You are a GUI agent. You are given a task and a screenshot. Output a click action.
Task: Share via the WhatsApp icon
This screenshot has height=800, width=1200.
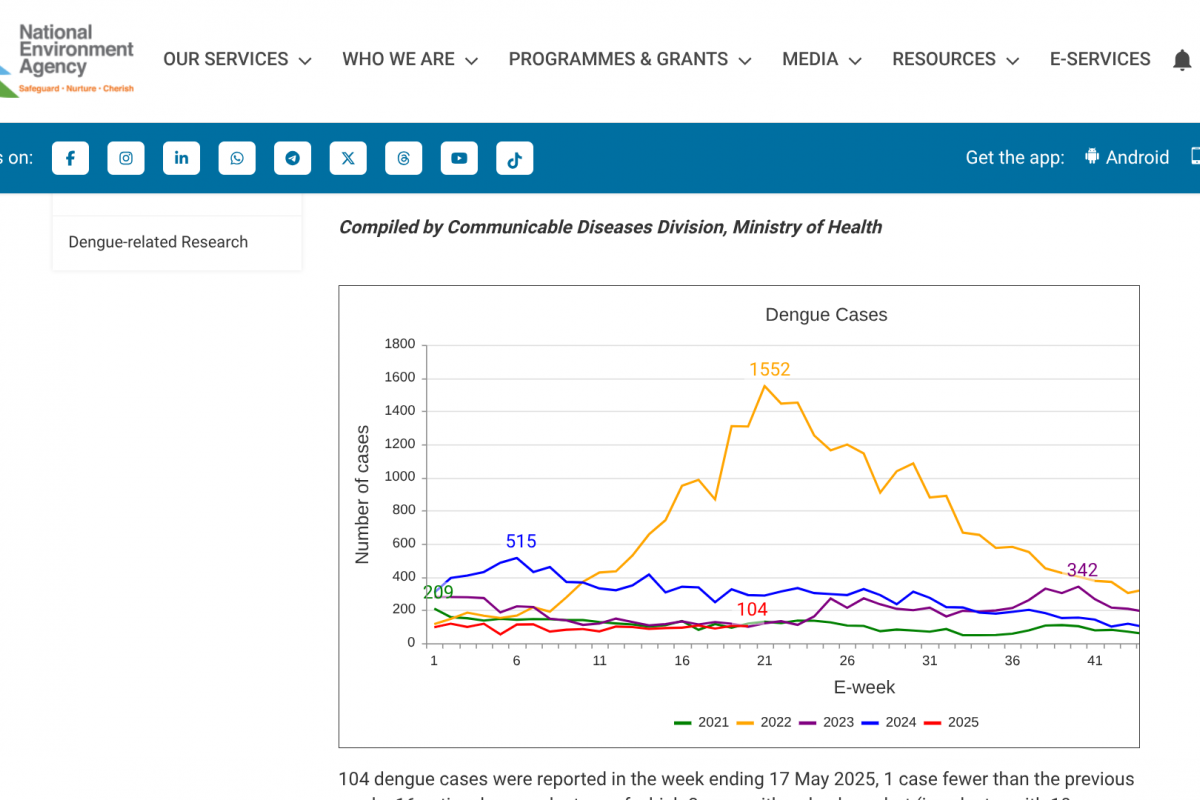point(237,158)
